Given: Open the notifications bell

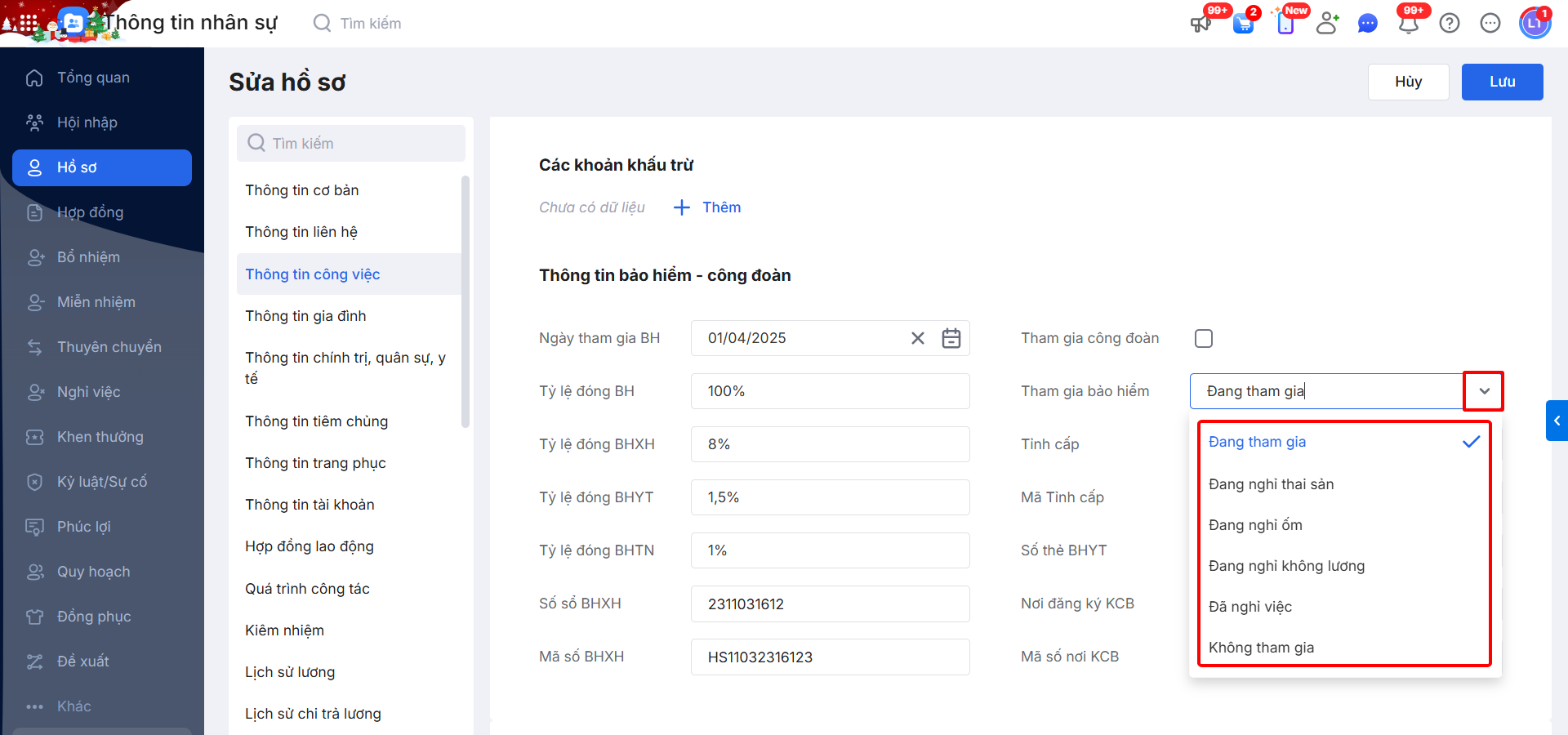Looking at the screenshot, I should 1408,24.
